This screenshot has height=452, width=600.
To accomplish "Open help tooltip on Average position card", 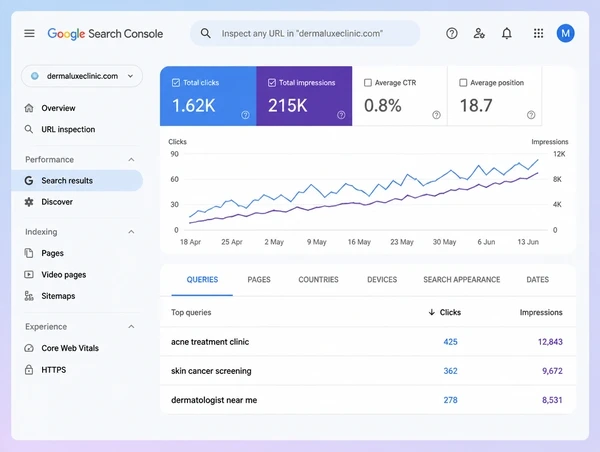I will point(531,115).
